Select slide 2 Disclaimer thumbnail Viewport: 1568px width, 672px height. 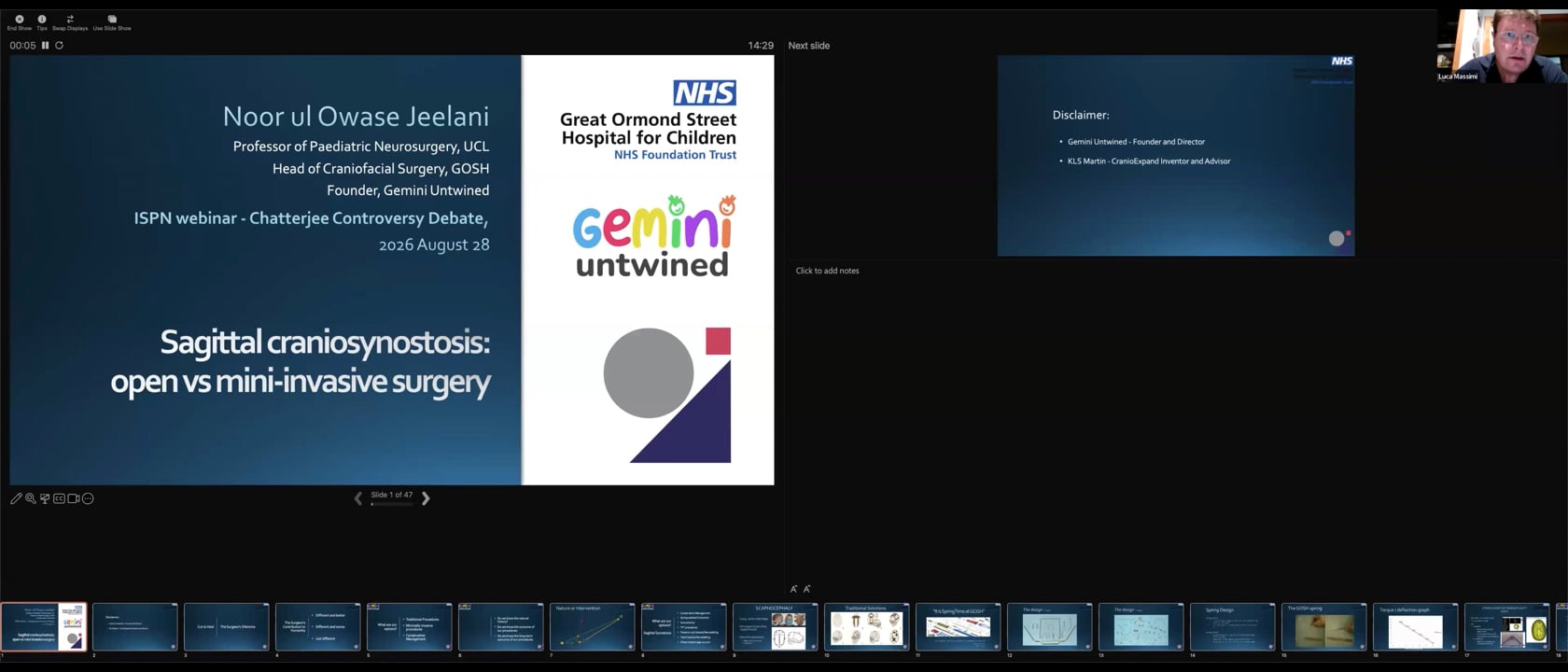(135, 627)
